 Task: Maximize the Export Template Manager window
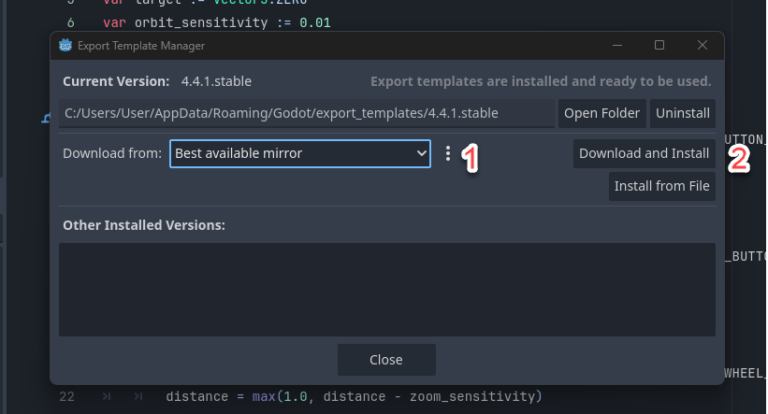point(660,46)
